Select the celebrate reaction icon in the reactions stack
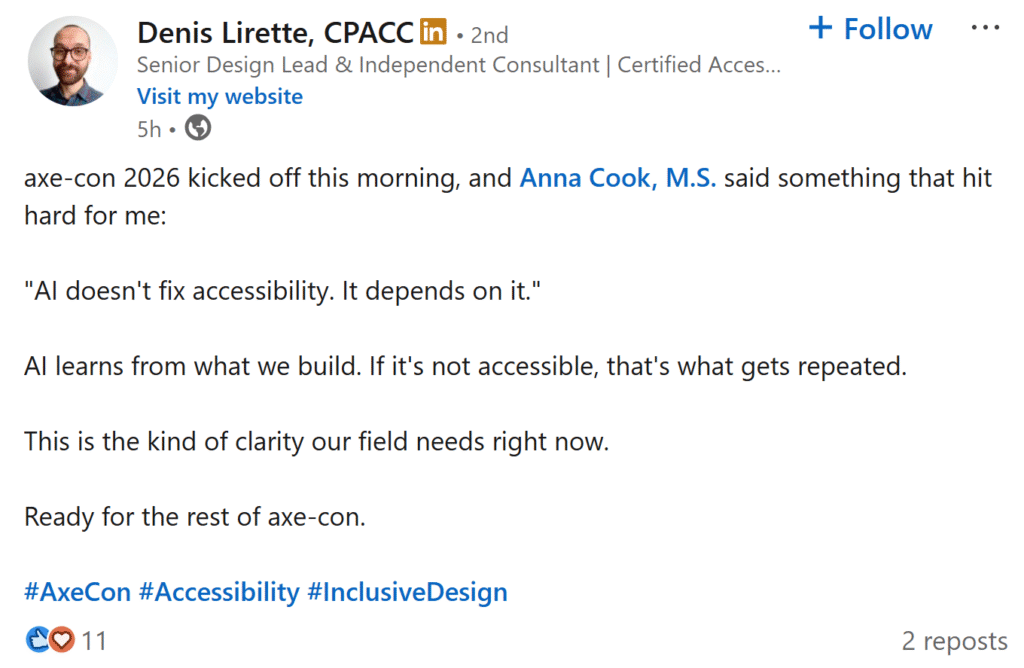 tap(50, 640)
